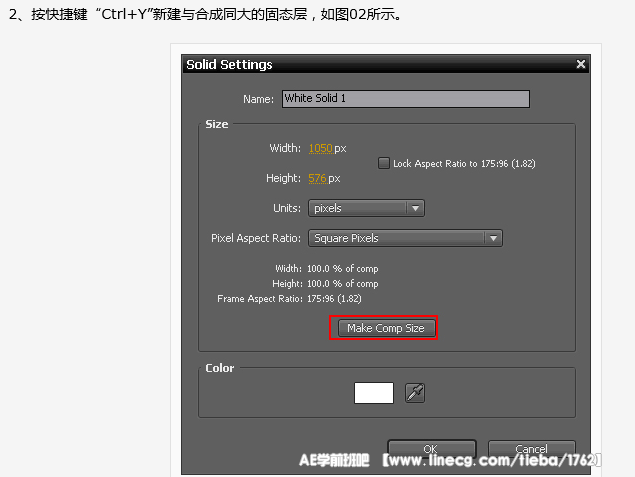Screen dimensions: 635x477
Task: Click the Frame Aspect Ratio 175:96 text
Action: [x=289, y=299]
